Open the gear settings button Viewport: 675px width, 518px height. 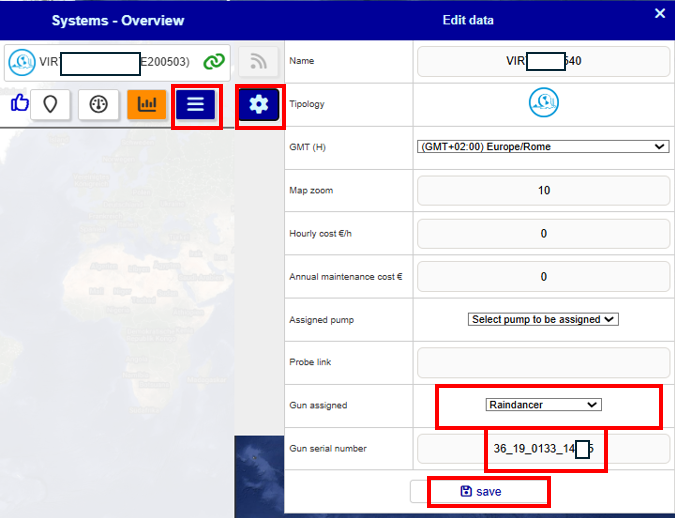tap(259, 104)
